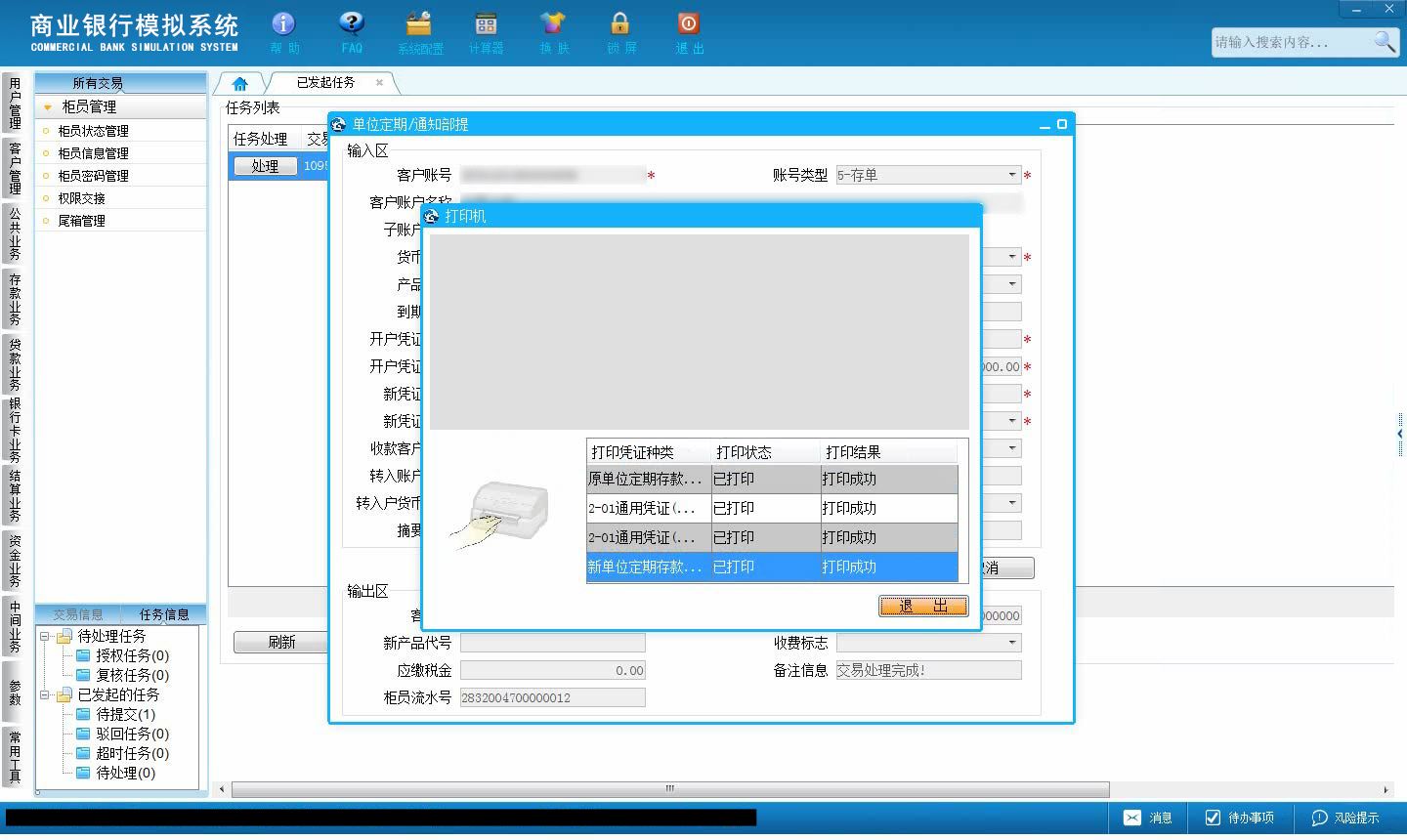The image size is (1407, 840).
Task: Select the 公共业务 side tab
Action: pos(15,232)
